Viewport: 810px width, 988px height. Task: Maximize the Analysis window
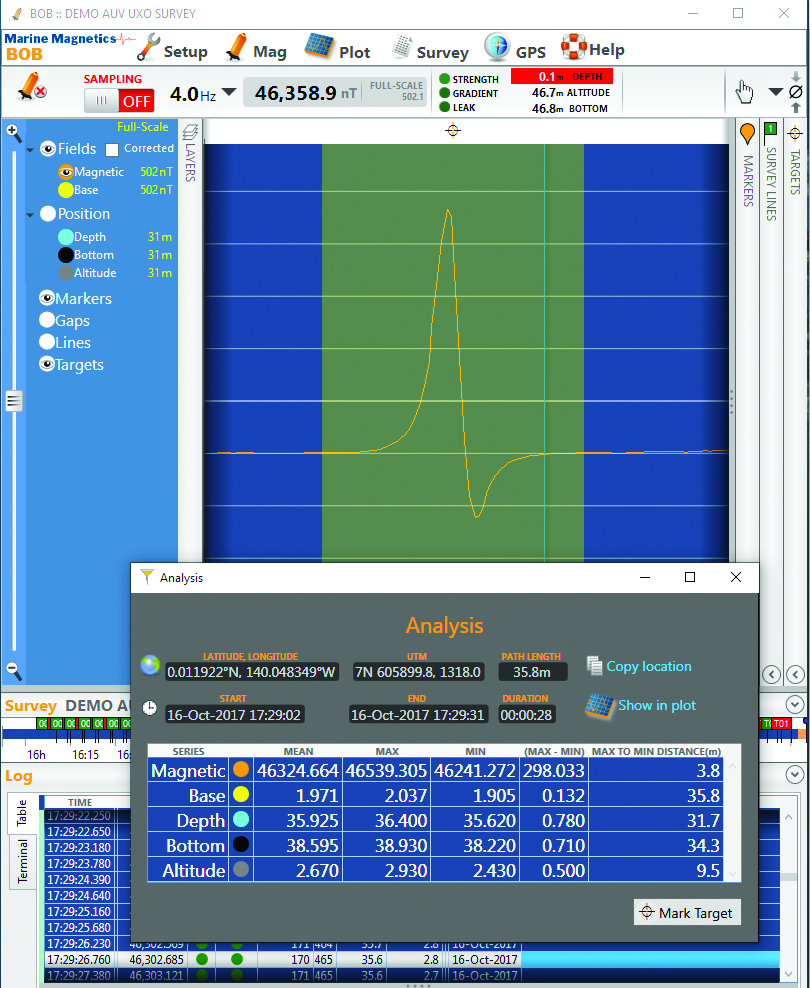pyautogui.click(x=690, y=577)
